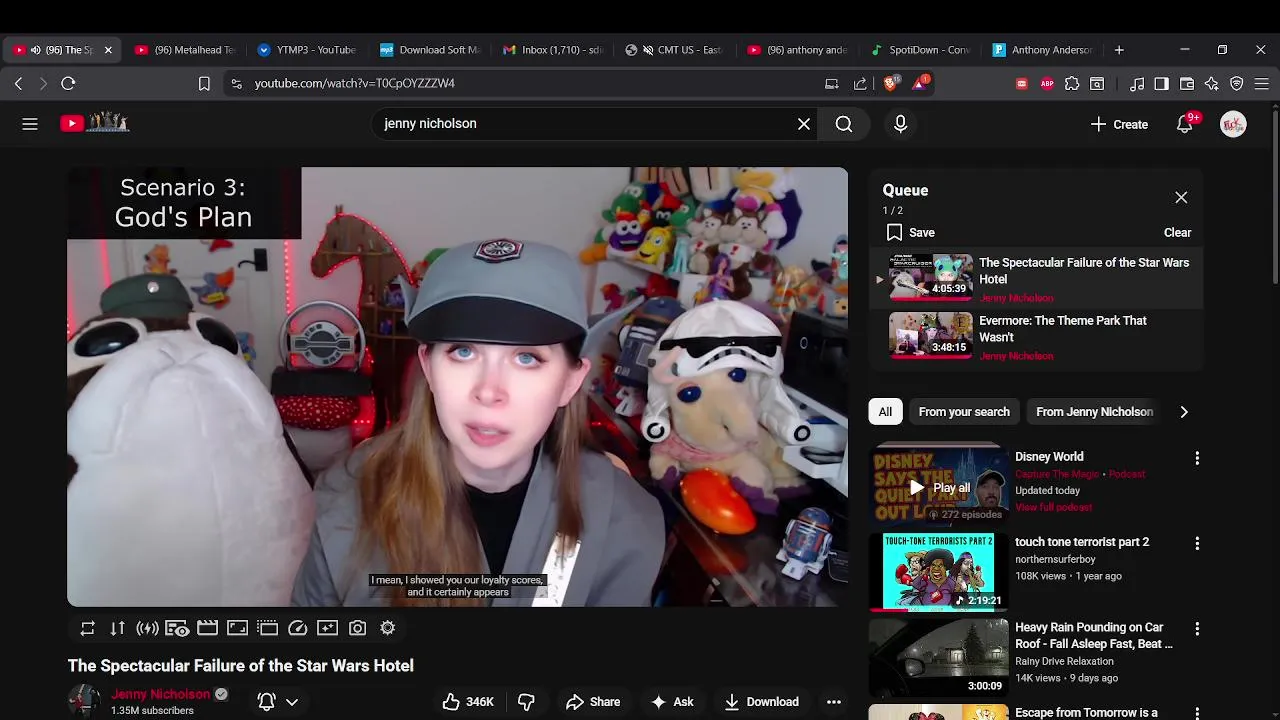This screenshot has width=1280, height=720.
Task: Click the magnifying glass search button
Action: click(x=844, y=124)
